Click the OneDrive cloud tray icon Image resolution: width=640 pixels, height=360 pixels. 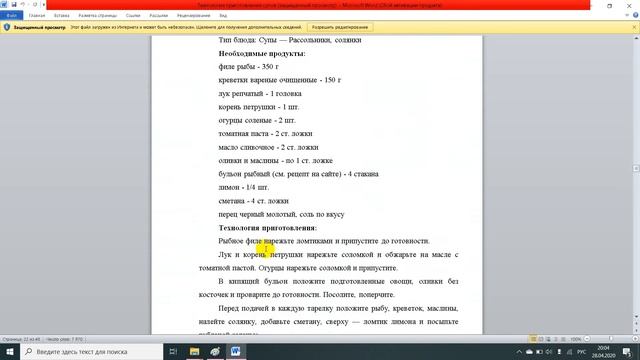[529, 352]
